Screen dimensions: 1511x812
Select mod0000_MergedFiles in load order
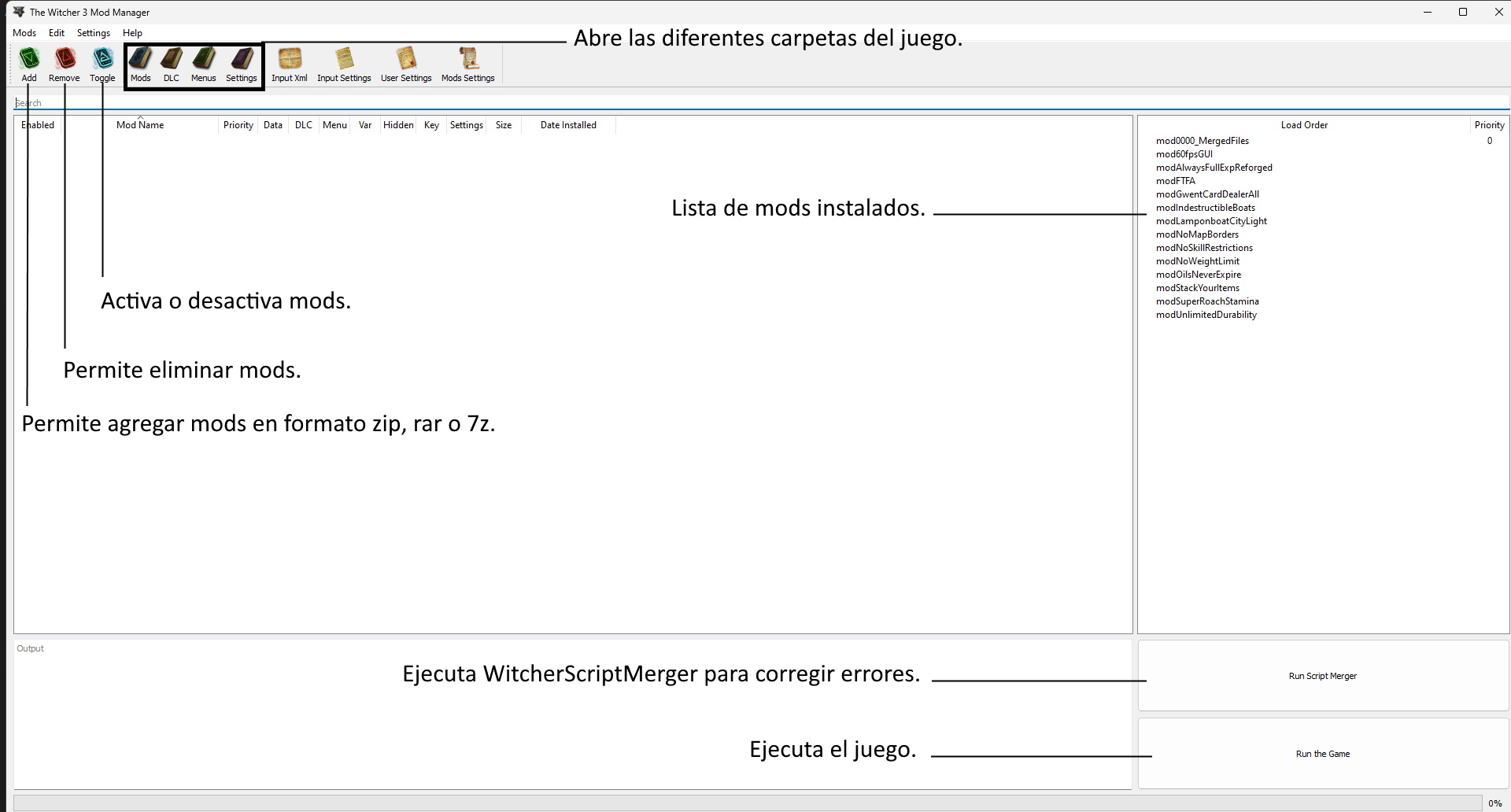pos(1203,141)
